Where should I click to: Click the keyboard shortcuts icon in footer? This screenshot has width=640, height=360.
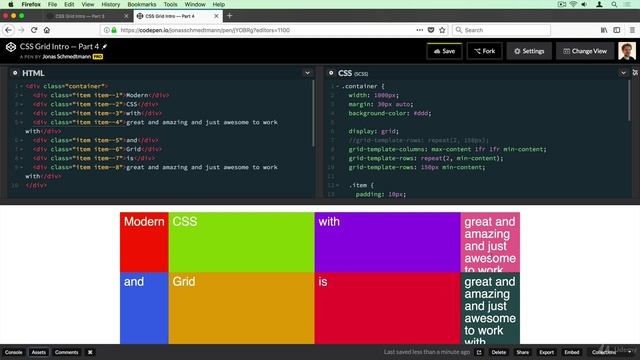90,352
